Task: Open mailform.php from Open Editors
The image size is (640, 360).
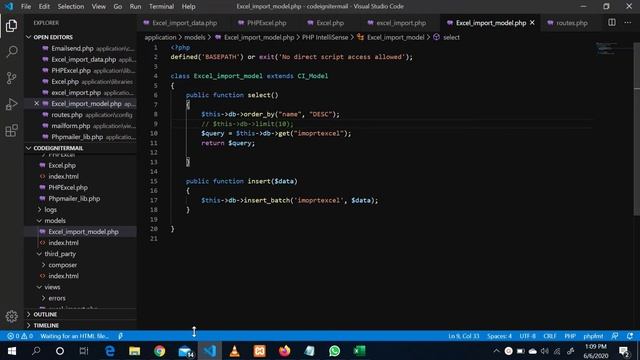Action: click(71, 126)
